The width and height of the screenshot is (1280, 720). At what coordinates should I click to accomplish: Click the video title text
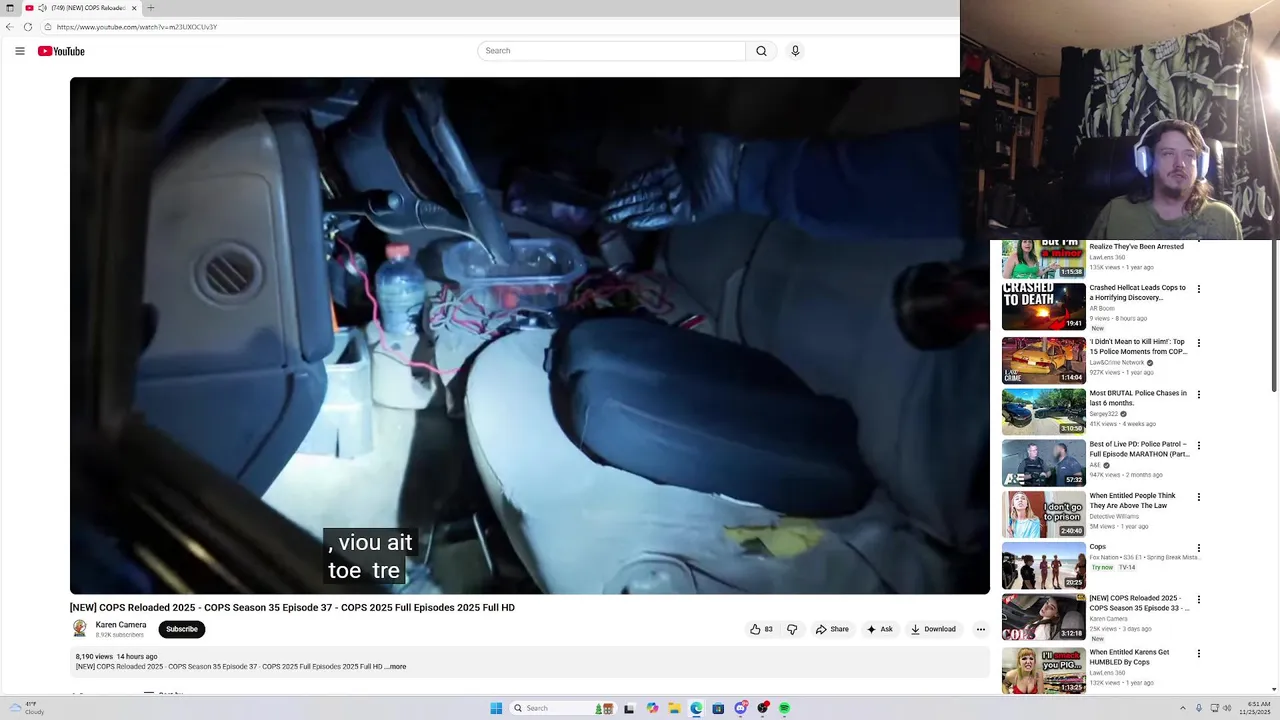292,608
